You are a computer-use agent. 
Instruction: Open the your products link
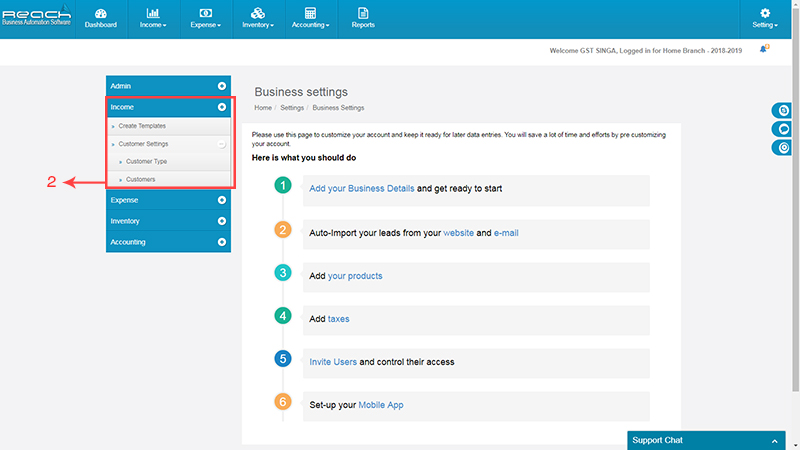[355, 276]
